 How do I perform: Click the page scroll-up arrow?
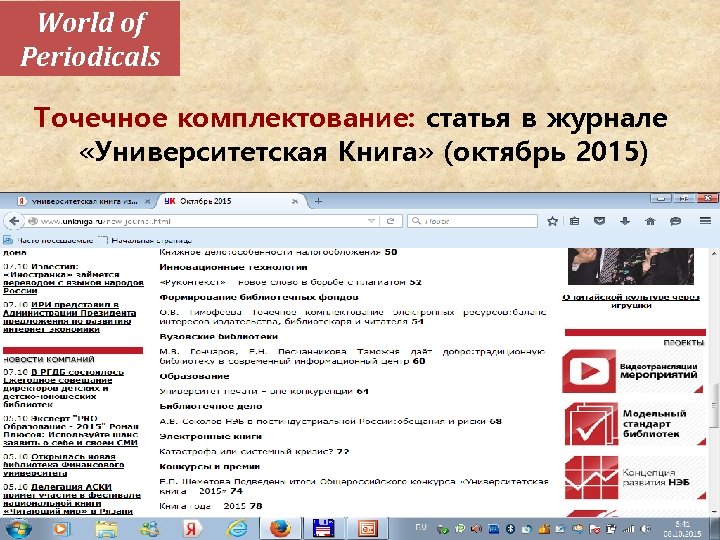point(714,253)
